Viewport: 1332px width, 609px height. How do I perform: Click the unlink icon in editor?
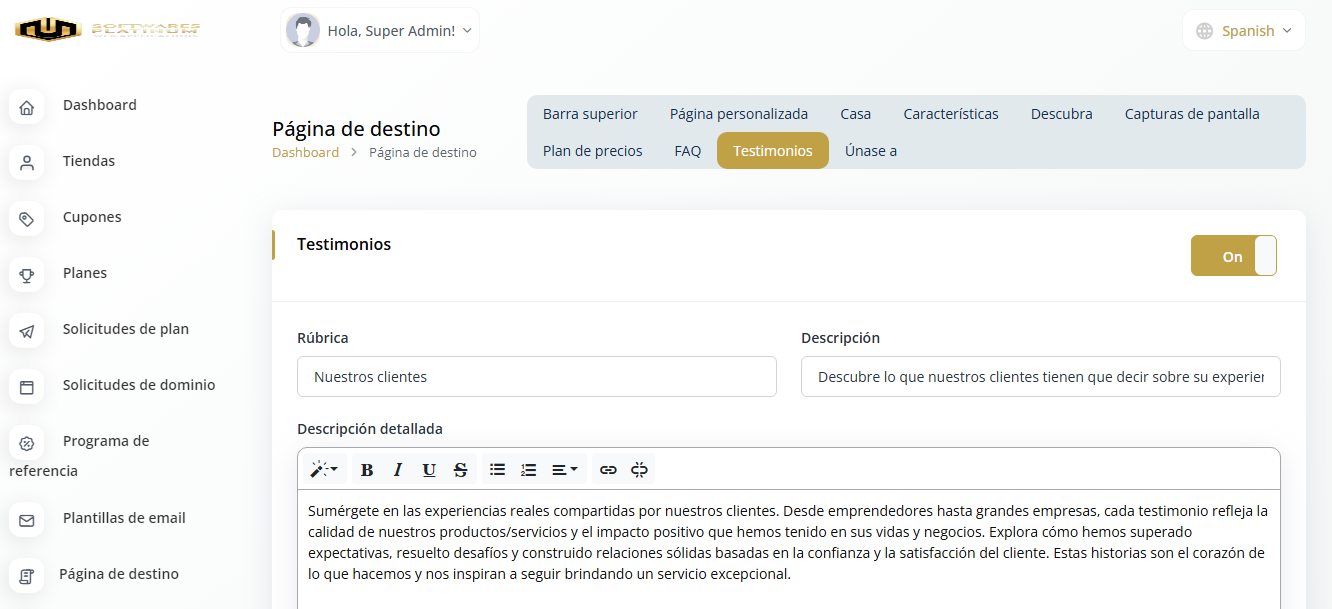tap(639, 469)
